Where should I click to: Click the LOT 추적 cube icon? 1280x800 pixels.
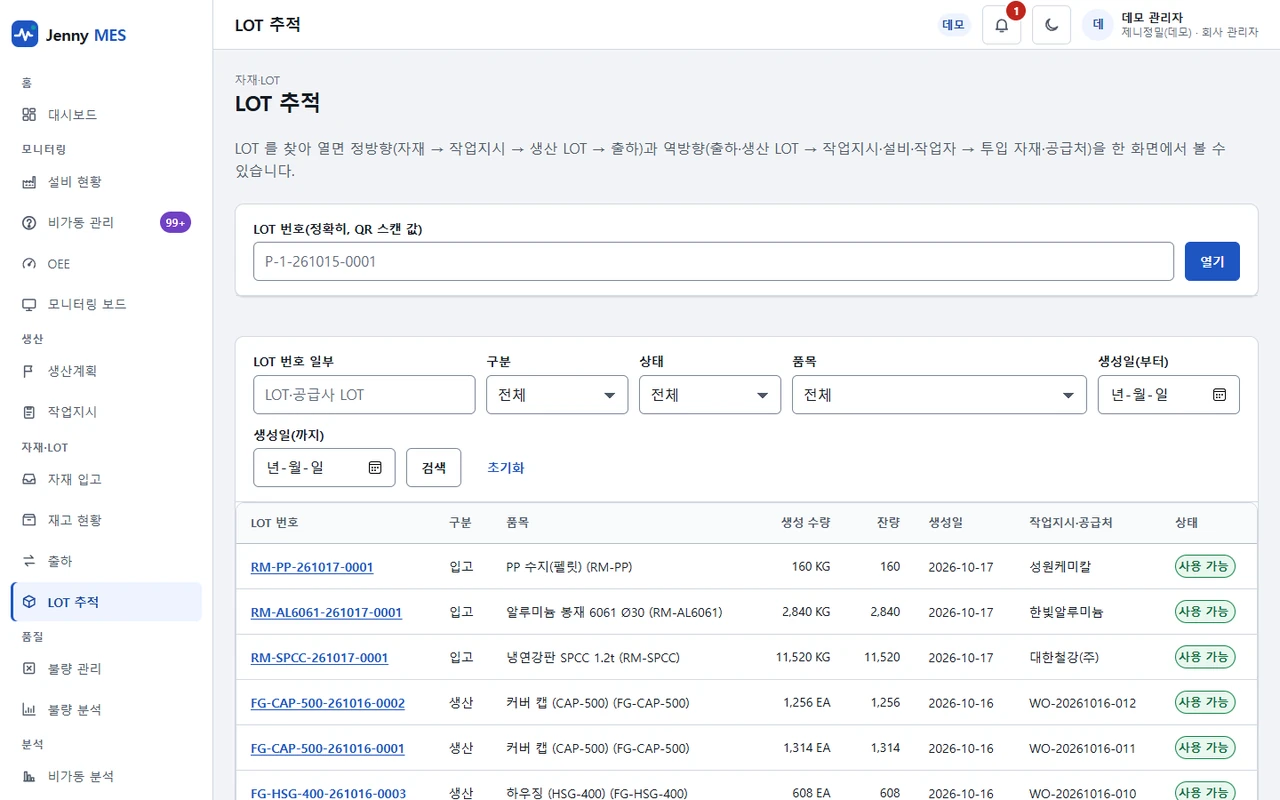[29, 602]
